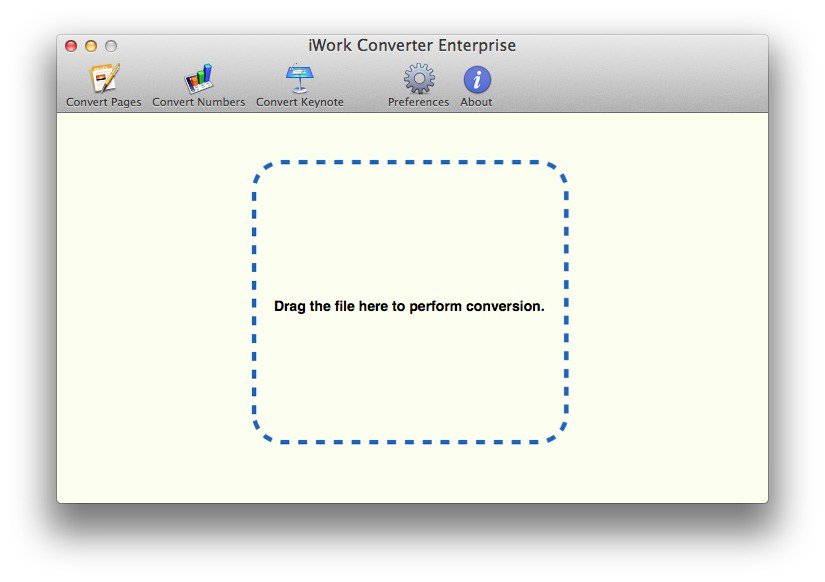Show the About info icon
Image resolution: width=825 pixels, height=582 pixels.
point(477,79)
